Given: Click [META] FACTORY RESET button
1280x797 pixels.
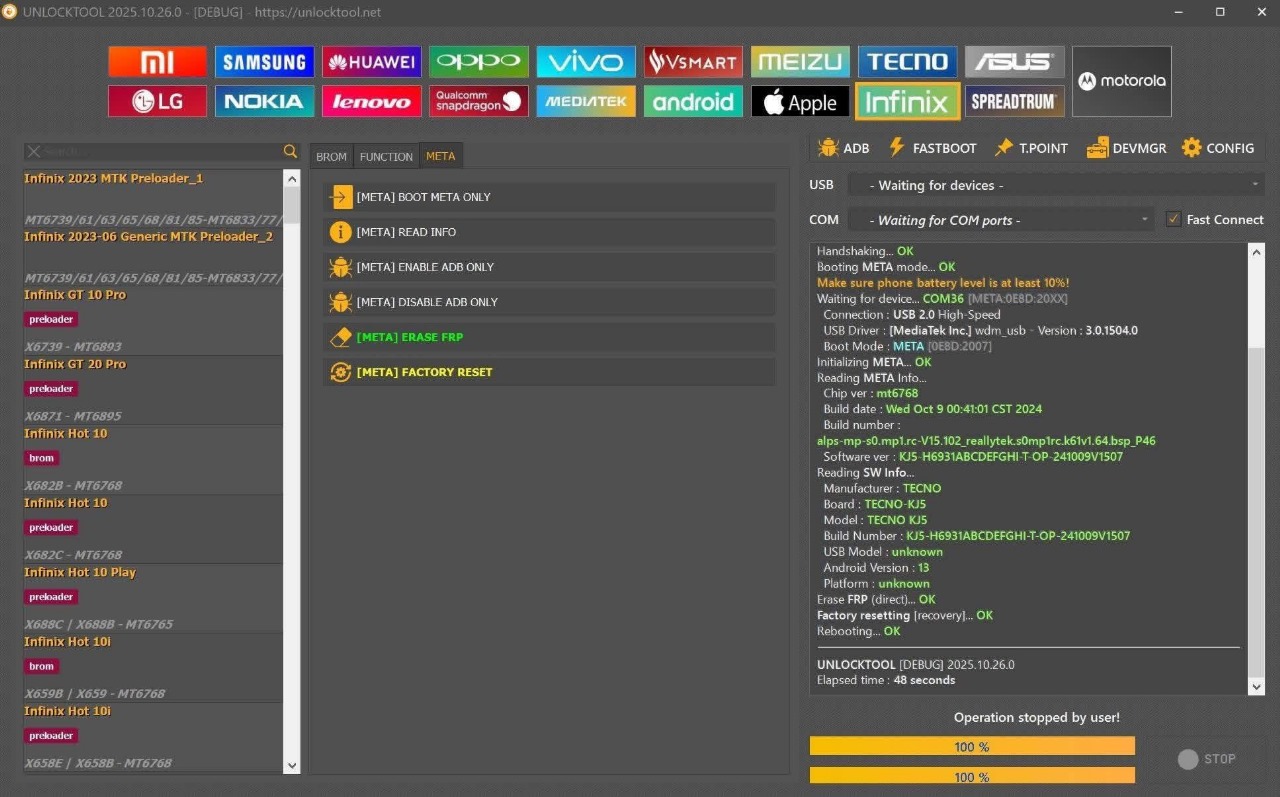Looking at the screenshot, I should [x=549, y=372].
